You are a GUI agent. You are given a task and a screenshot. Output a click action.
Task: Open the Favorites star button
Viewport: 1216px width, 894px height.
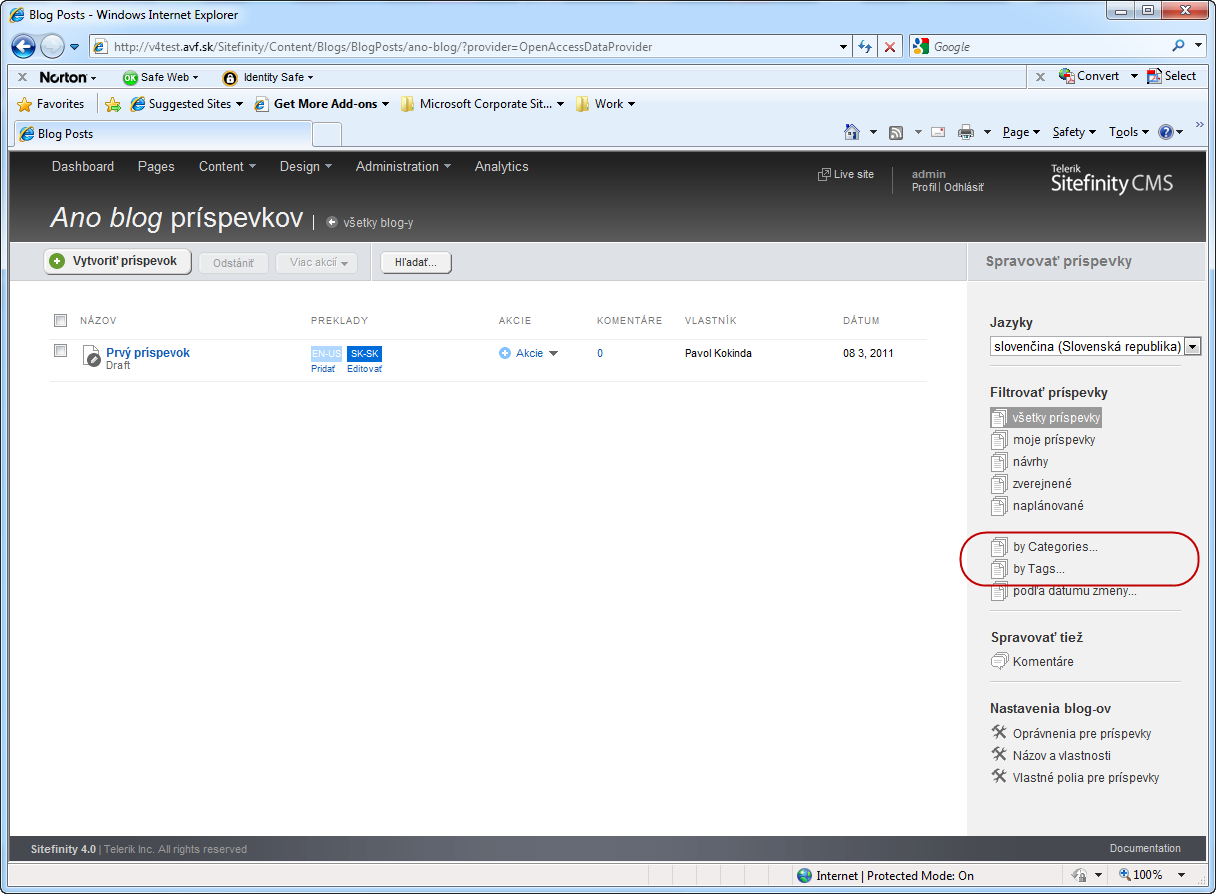51,104
